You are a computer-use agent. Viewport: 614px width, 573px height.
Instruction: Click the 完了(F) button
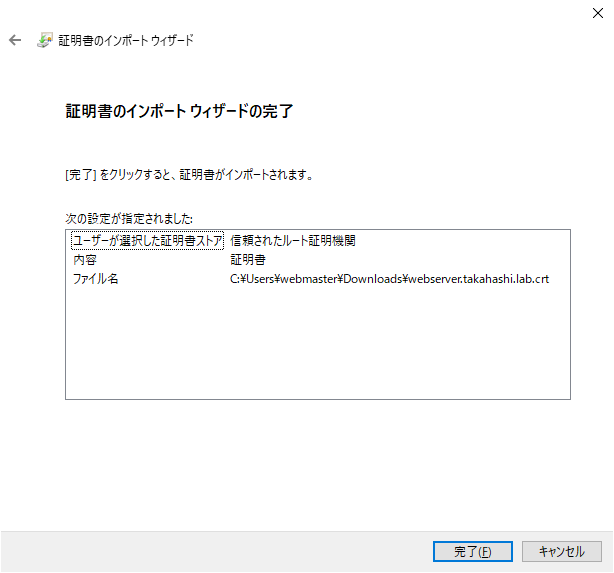pos(473,551)
